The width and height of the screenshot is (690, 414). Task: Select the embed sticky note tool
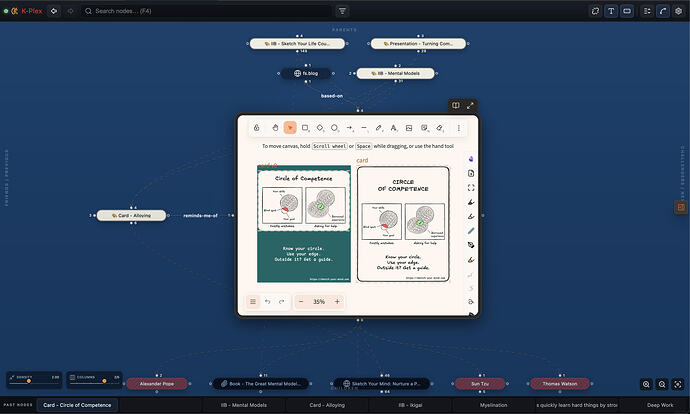click(424, 128)
